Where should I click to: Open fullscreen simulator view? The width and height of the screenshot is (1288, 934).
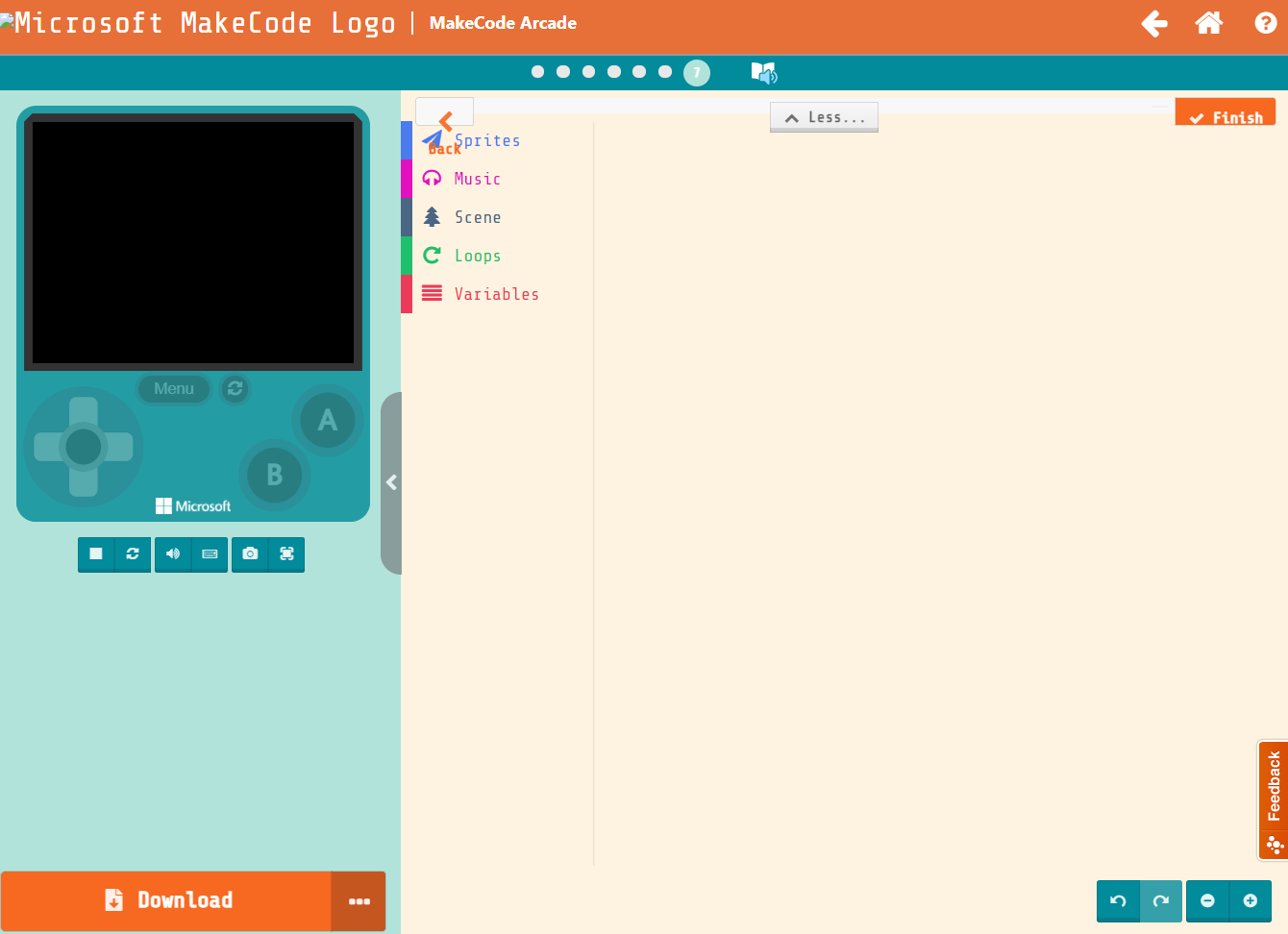pos(286,554)
